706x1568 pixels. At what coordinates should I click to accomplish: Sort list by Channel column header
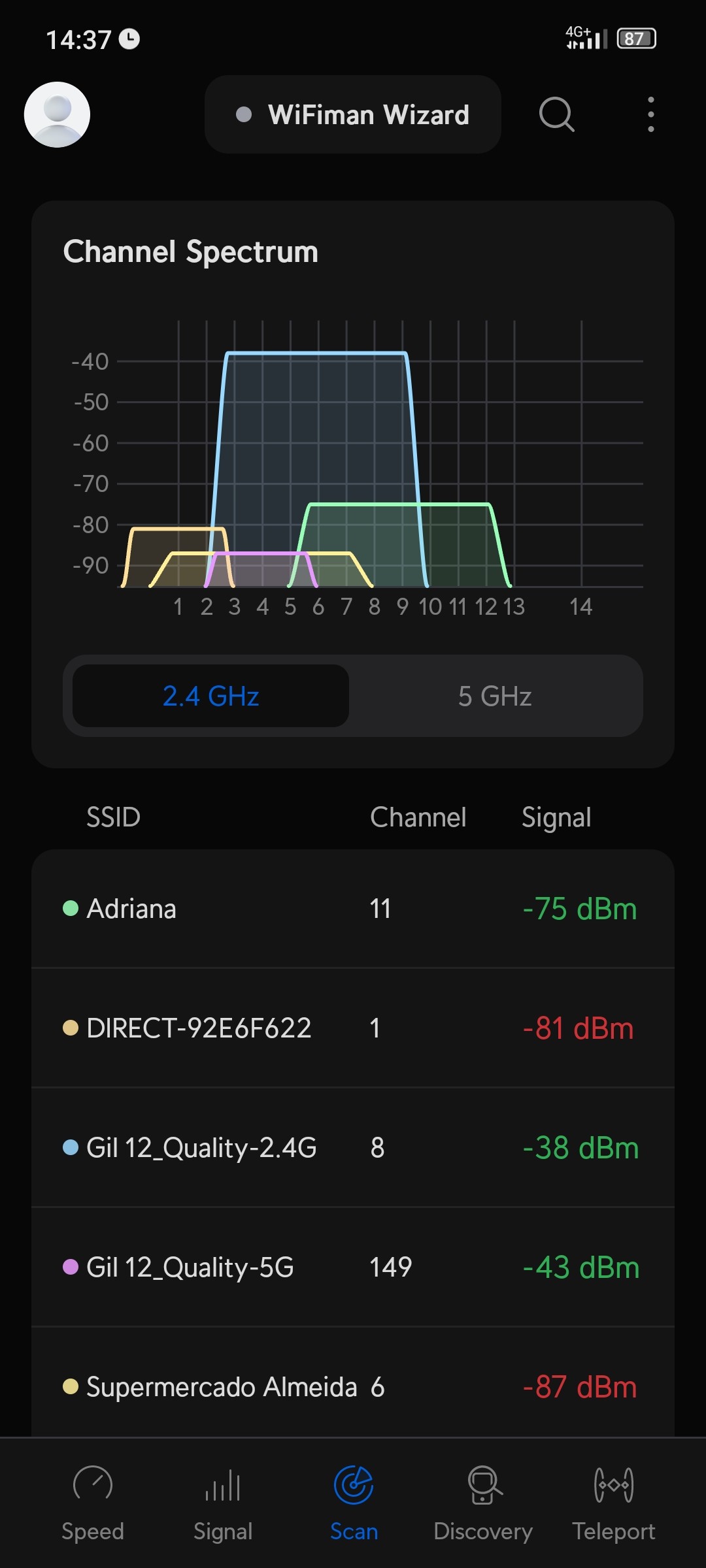(x=418, y=817)
